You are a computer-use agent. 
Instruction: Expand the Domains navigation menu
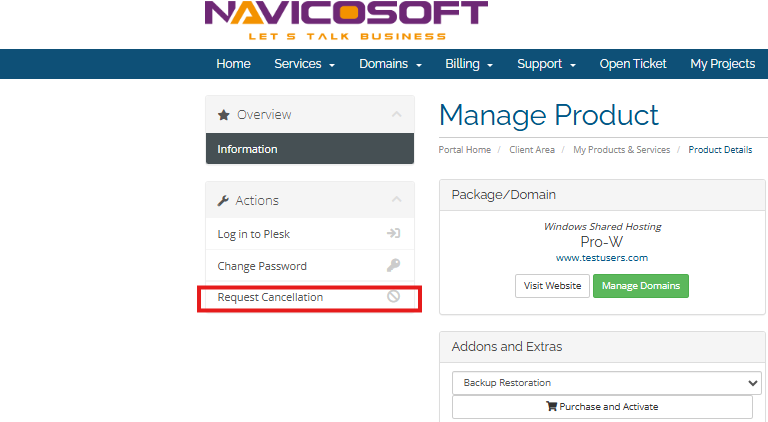[x=390, y=64]
